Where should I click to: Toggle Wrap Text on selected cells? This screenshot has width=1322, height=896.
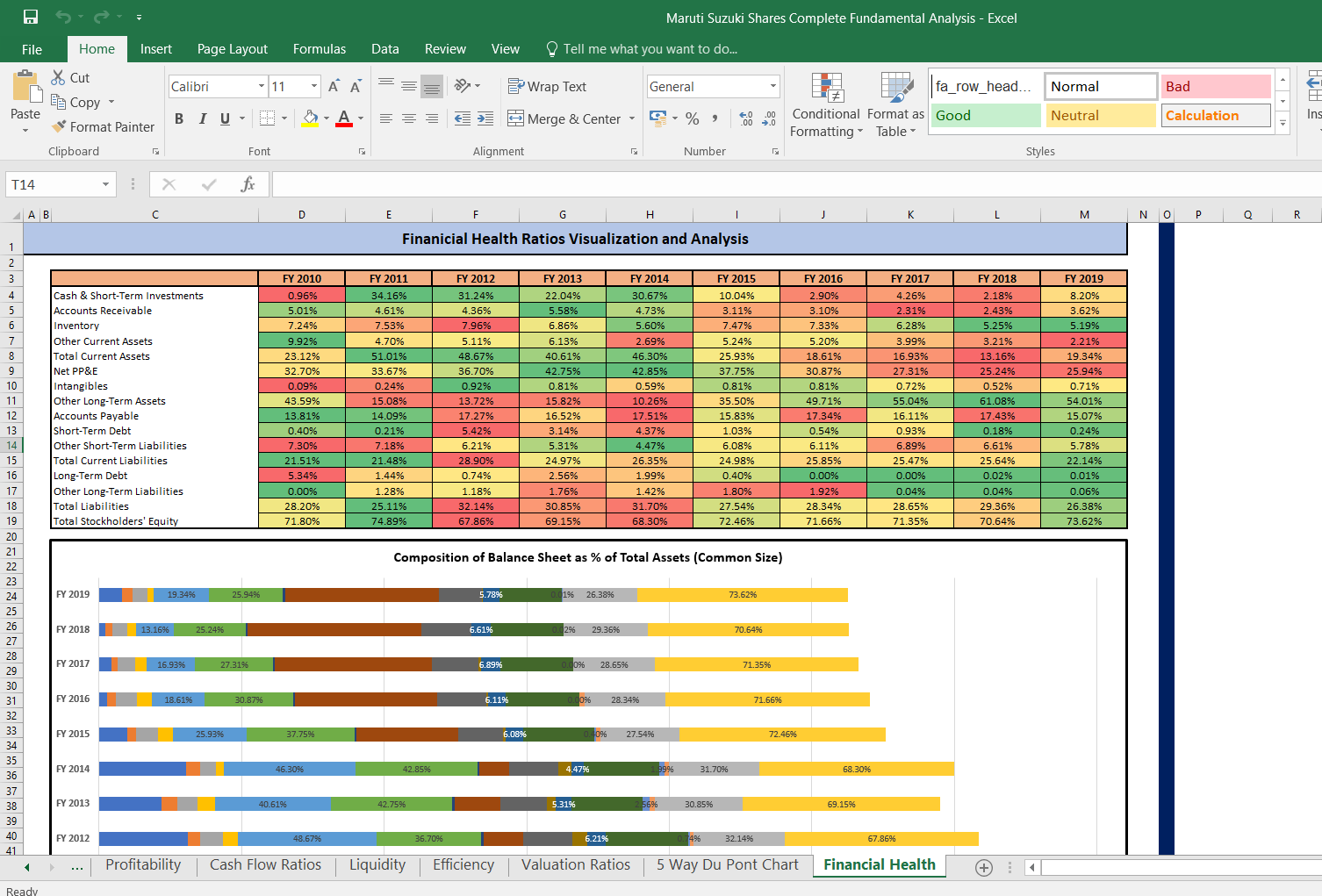547,86
